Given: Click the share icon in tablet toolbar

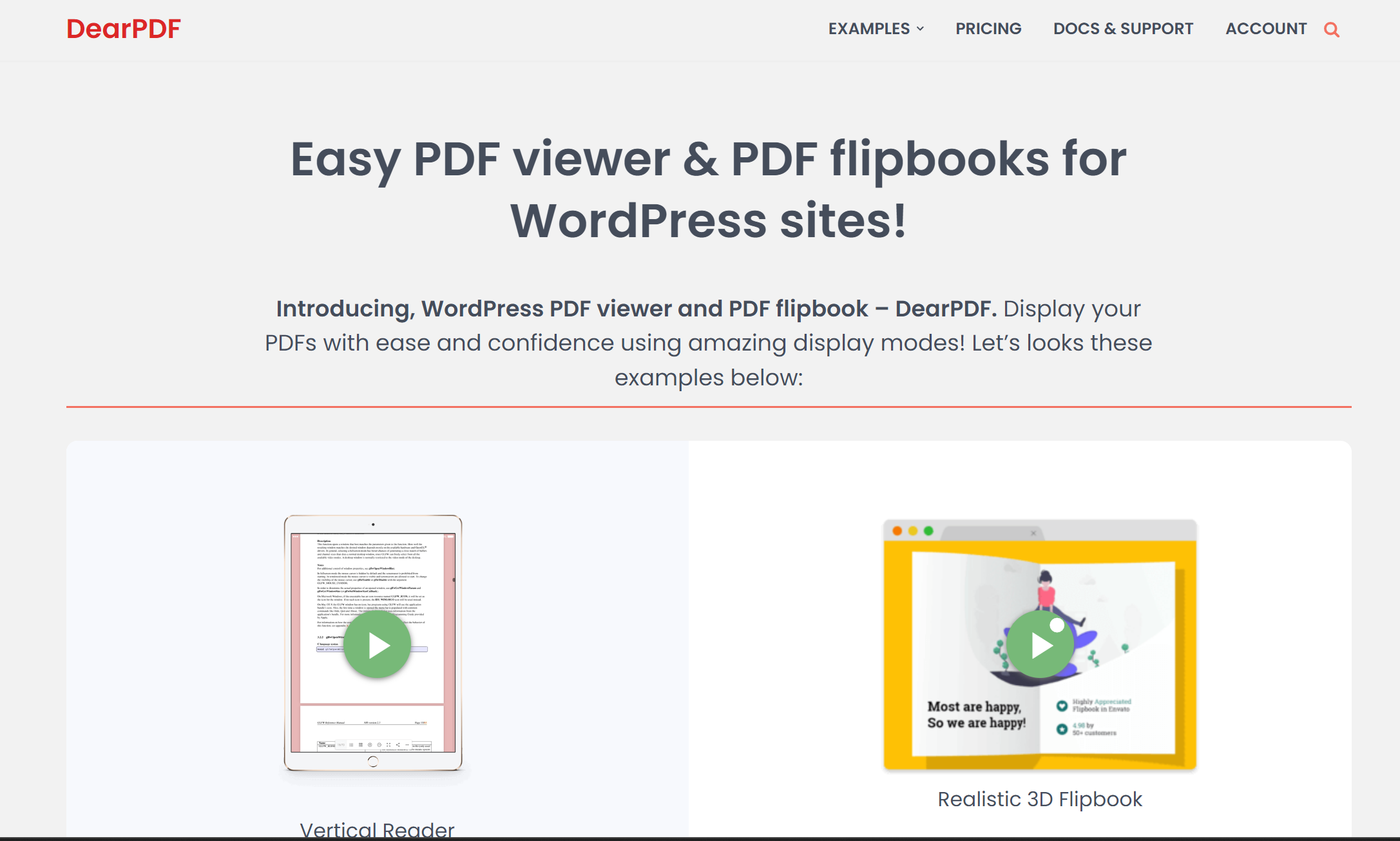Looking at the screenshot, I should [x=398, y=745].
